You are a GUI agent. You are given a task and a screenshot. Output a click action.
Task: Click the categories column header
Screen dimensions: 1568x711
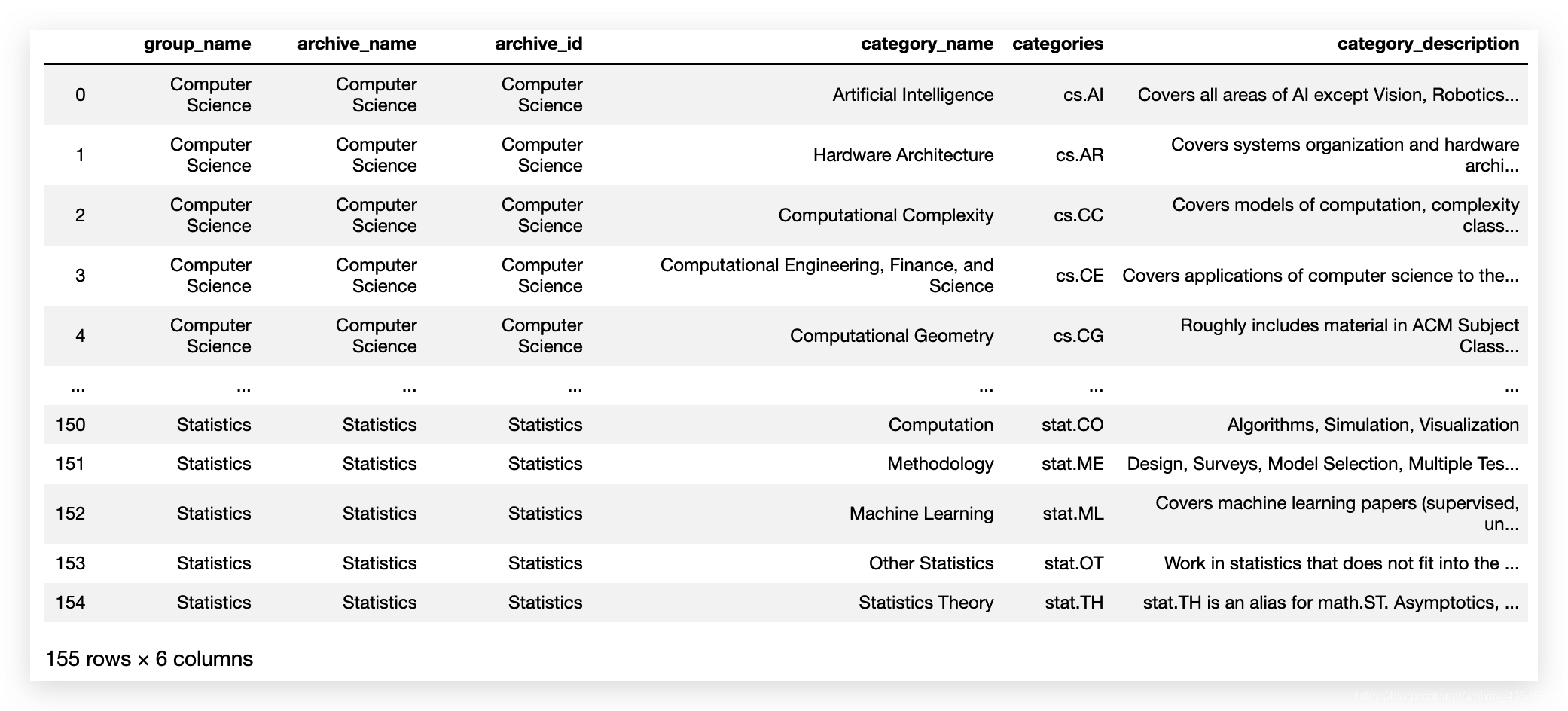coord(1058,44)
